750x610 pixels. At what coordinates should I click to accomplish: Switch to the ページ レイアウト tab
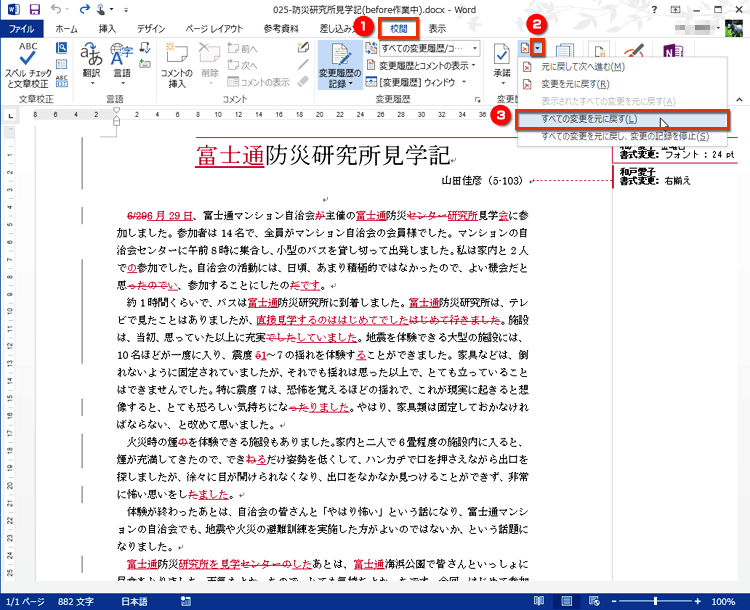(x=214, y=29)
